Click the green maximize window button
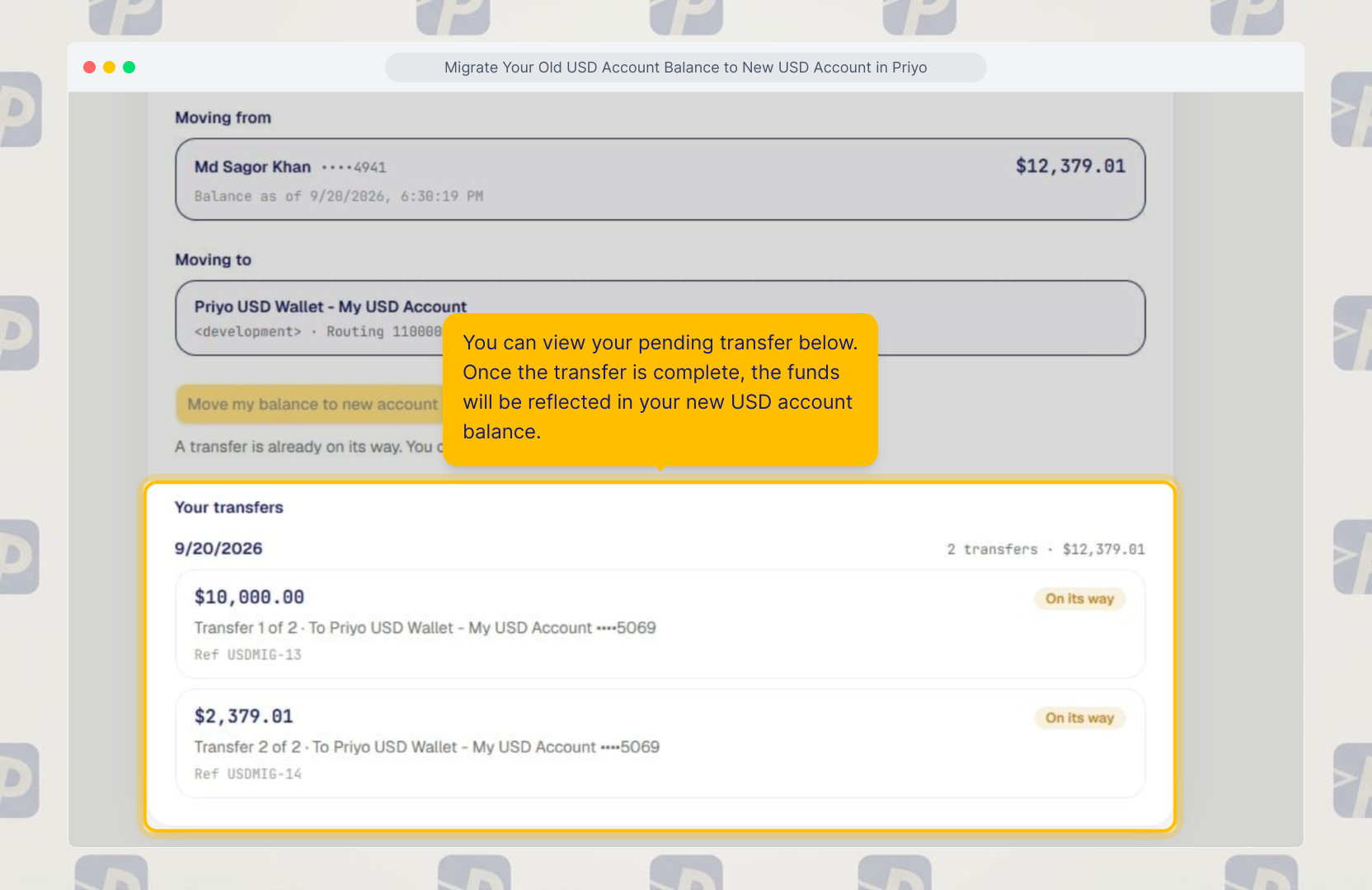 click(x=129, y=67)
